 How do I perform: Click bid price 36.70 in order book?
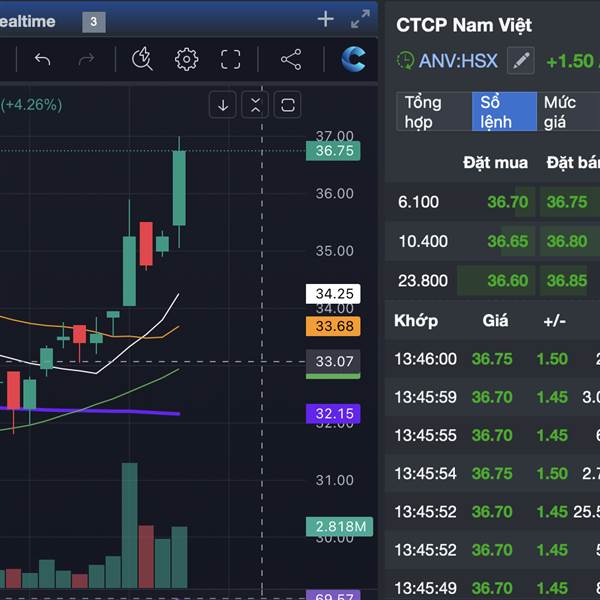(507, 202)
